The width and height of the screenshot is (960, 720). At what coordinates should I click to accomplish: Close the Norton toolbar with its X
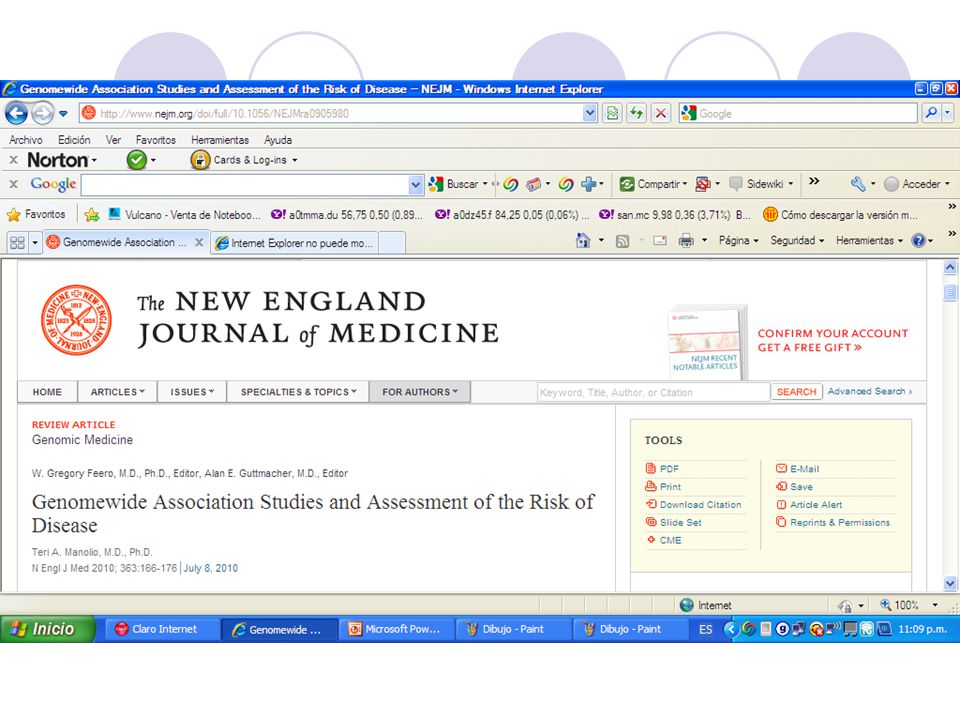pos(13,160)
